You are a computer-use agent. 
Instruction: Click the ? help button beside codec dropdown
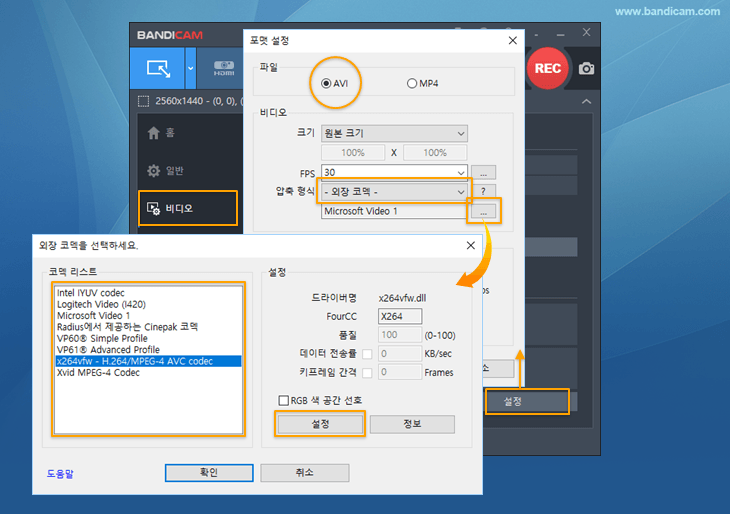click(x=483, y=191)
